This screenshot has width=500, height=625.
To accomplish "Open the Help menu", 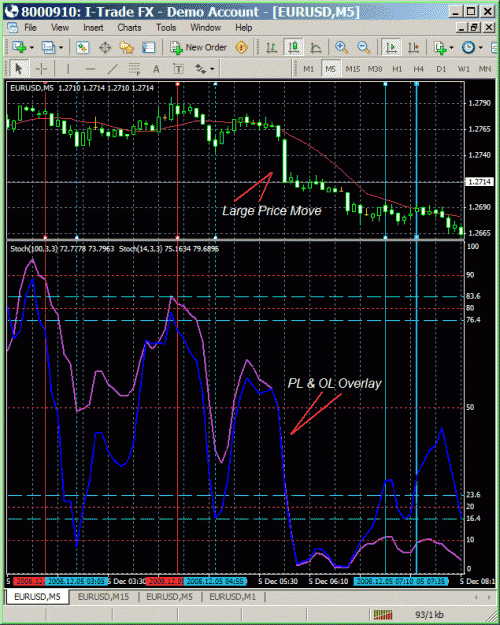I will click(243, 28).
